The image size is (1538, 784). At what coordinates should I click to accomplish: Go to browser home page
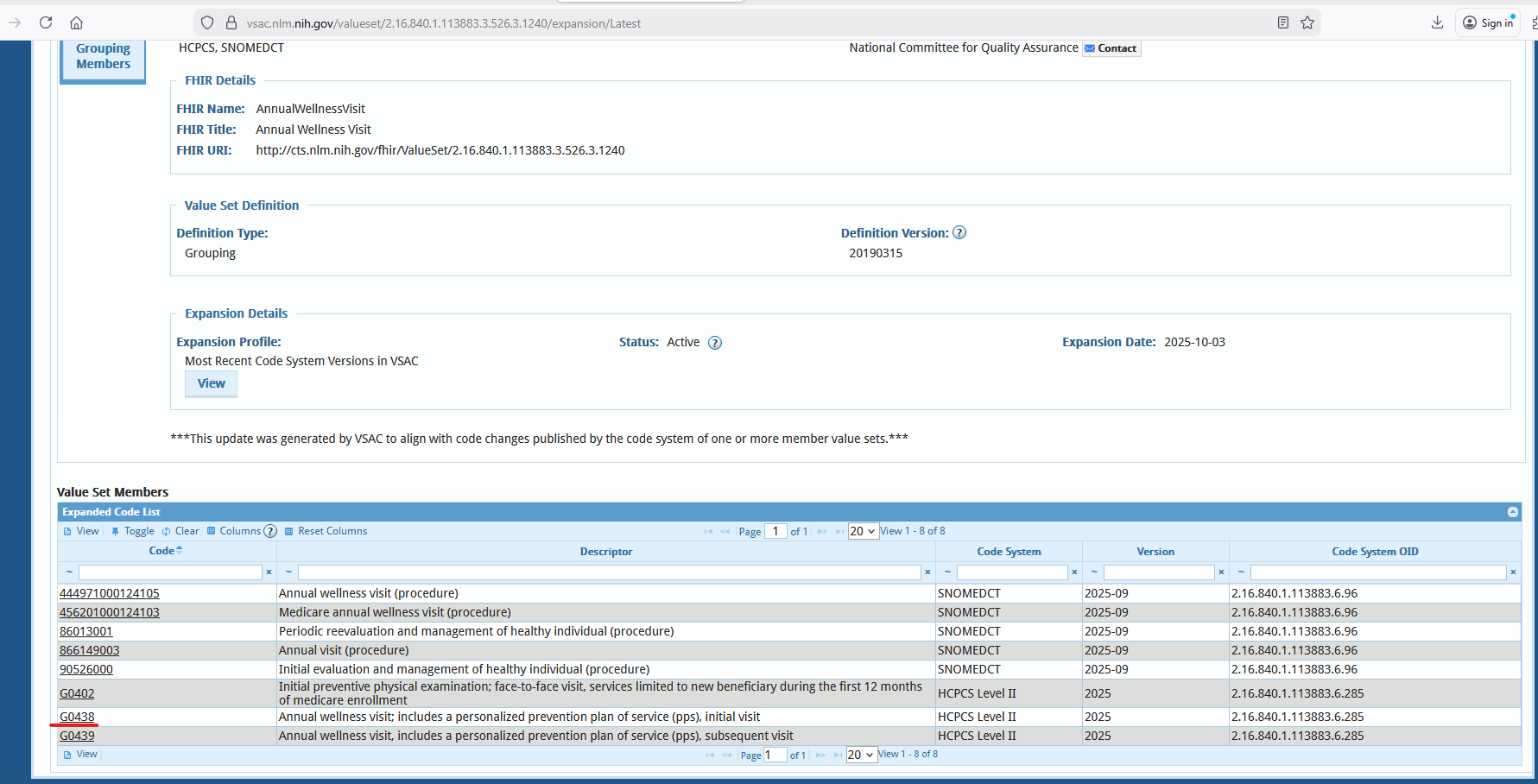pos(76,22)
